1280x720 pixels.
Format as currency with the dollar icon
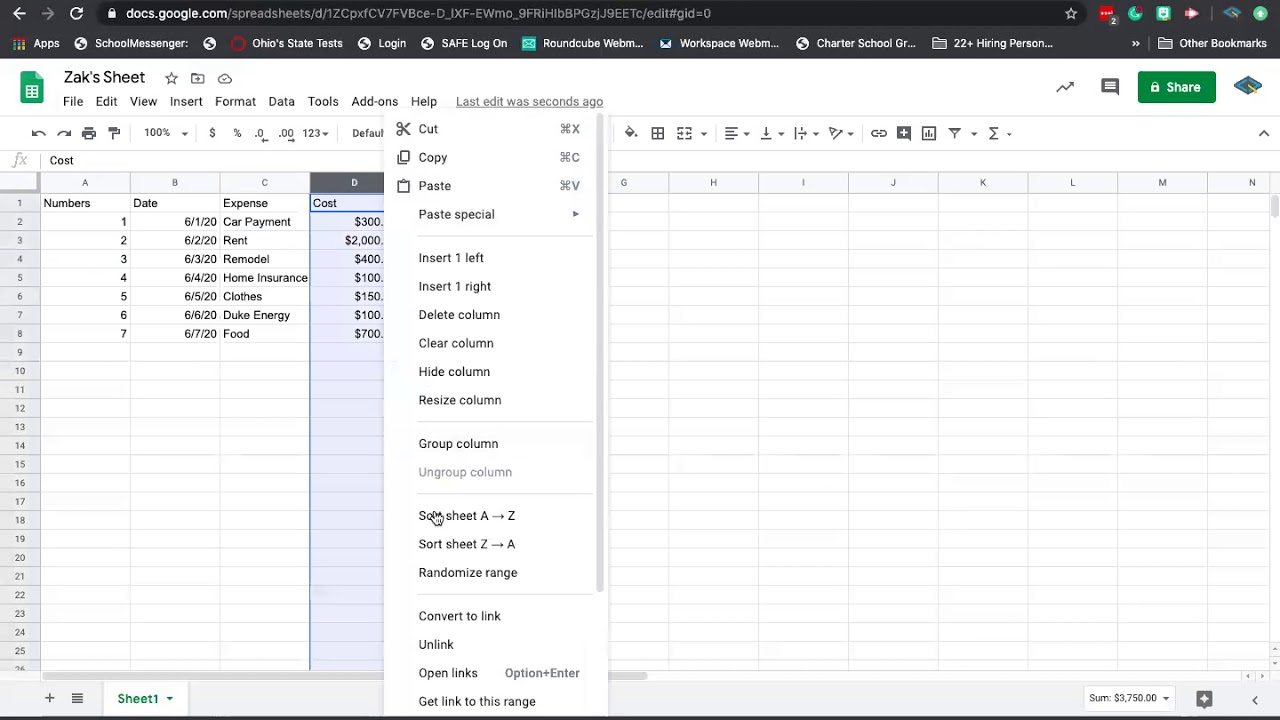212,133
